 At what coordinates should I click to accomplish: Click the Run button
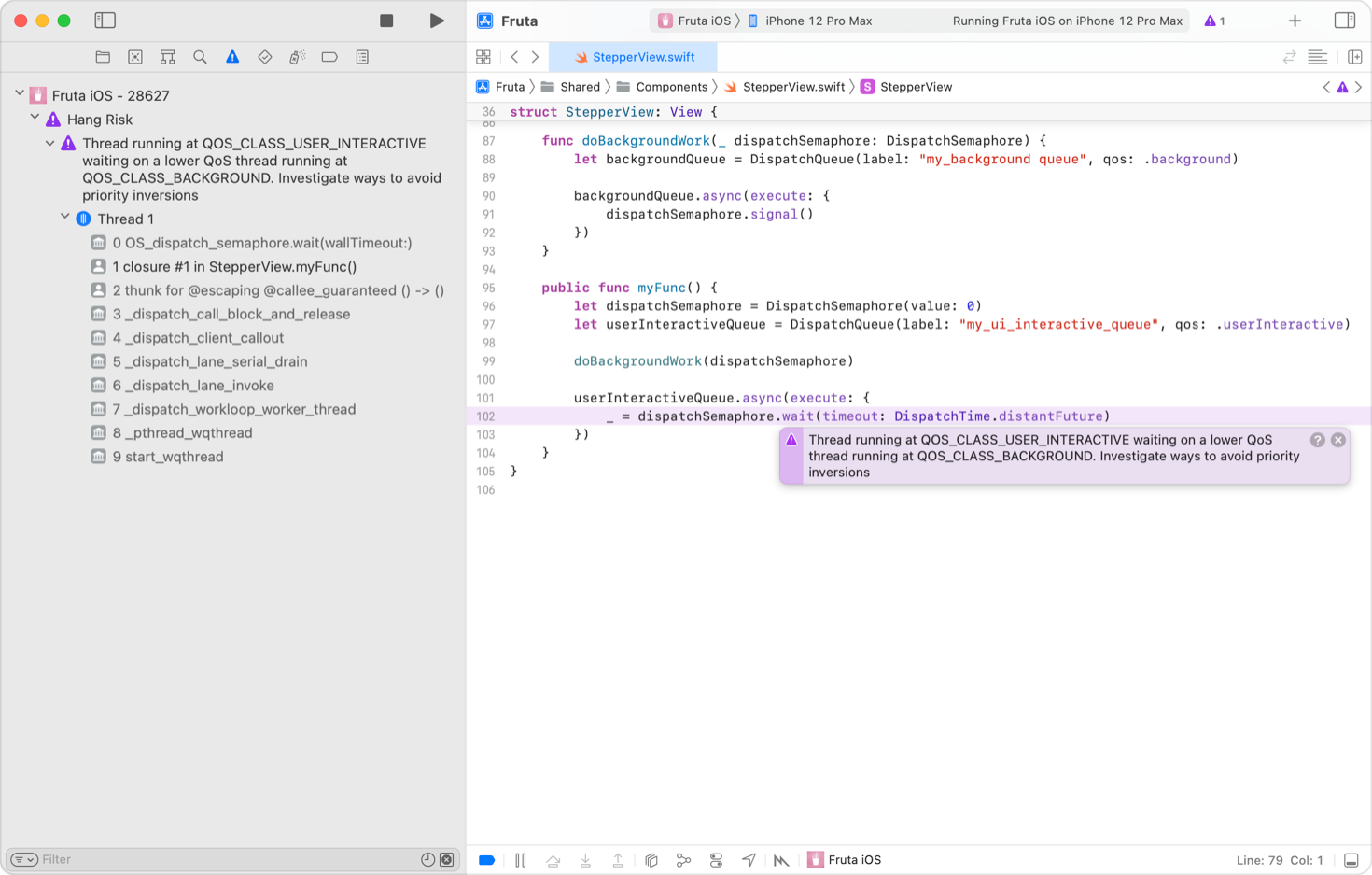(437, 20)
